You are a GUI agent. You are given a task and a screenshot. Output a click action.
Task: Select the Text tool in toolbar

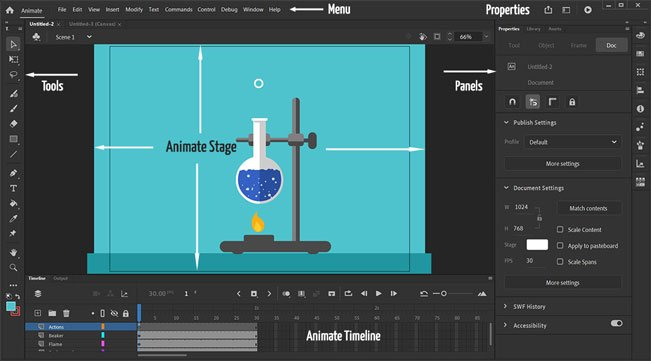[13, 188]
